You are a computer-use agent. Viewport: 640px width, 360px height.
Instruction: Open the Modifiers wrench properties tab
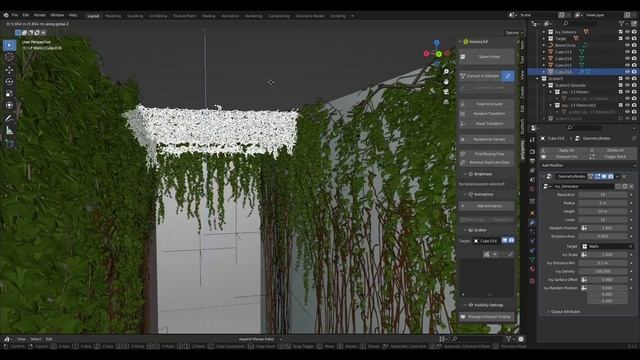coord(532,222)
